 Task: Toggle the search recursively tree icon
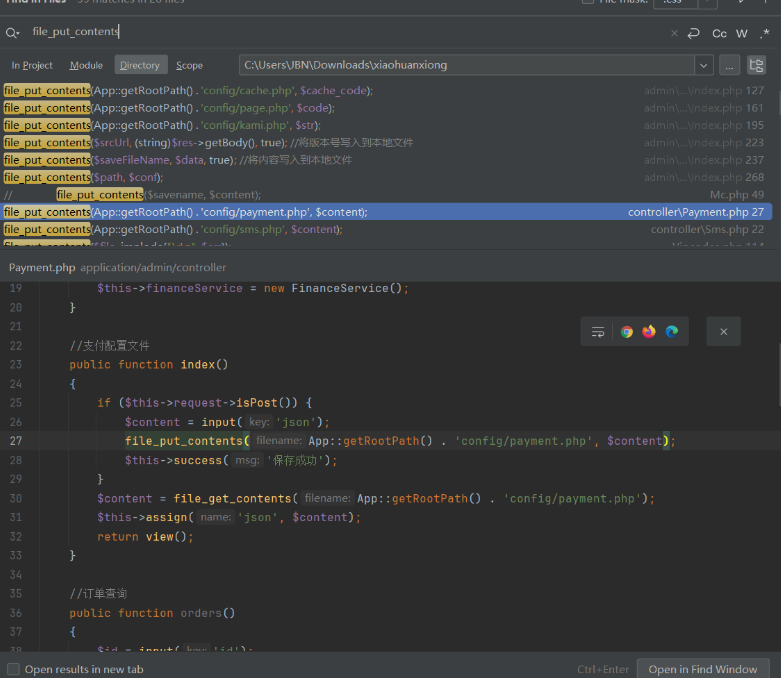pos(756,65)
